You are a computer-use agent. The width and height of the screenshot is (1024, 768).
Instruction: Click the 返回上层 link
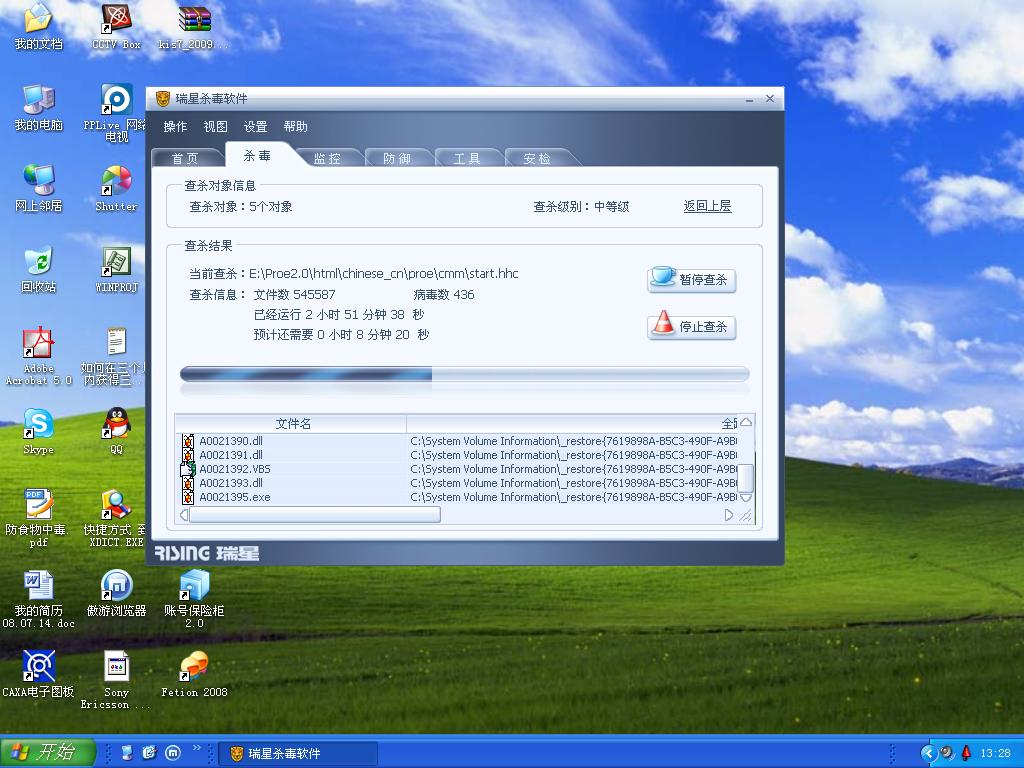(707, 206)
